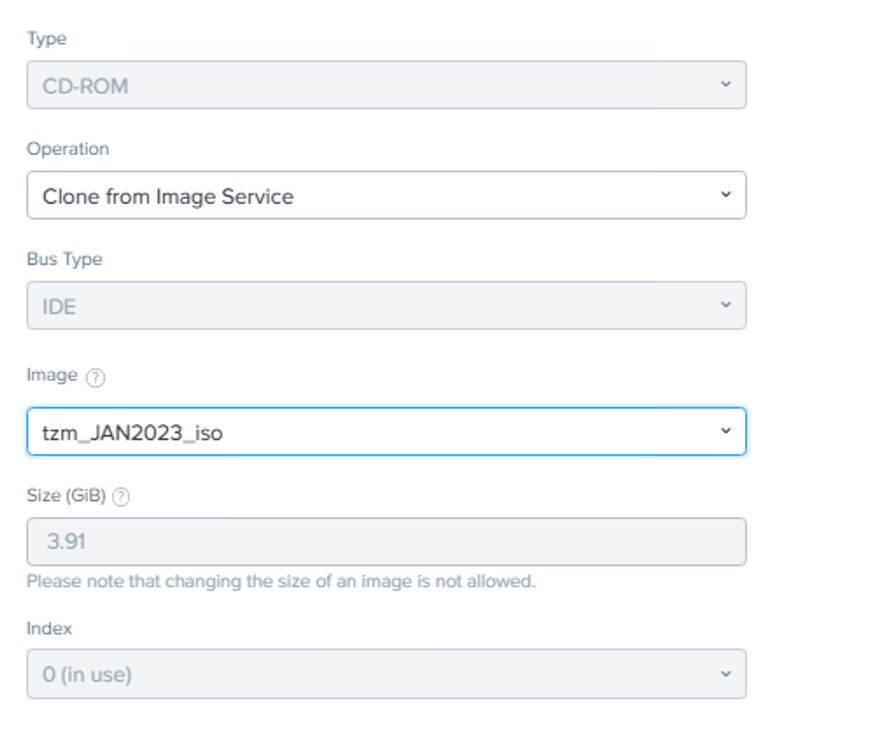Click the Bus Type field label
This screenshot has width=873, height=745.
click(x=64, y=259)
